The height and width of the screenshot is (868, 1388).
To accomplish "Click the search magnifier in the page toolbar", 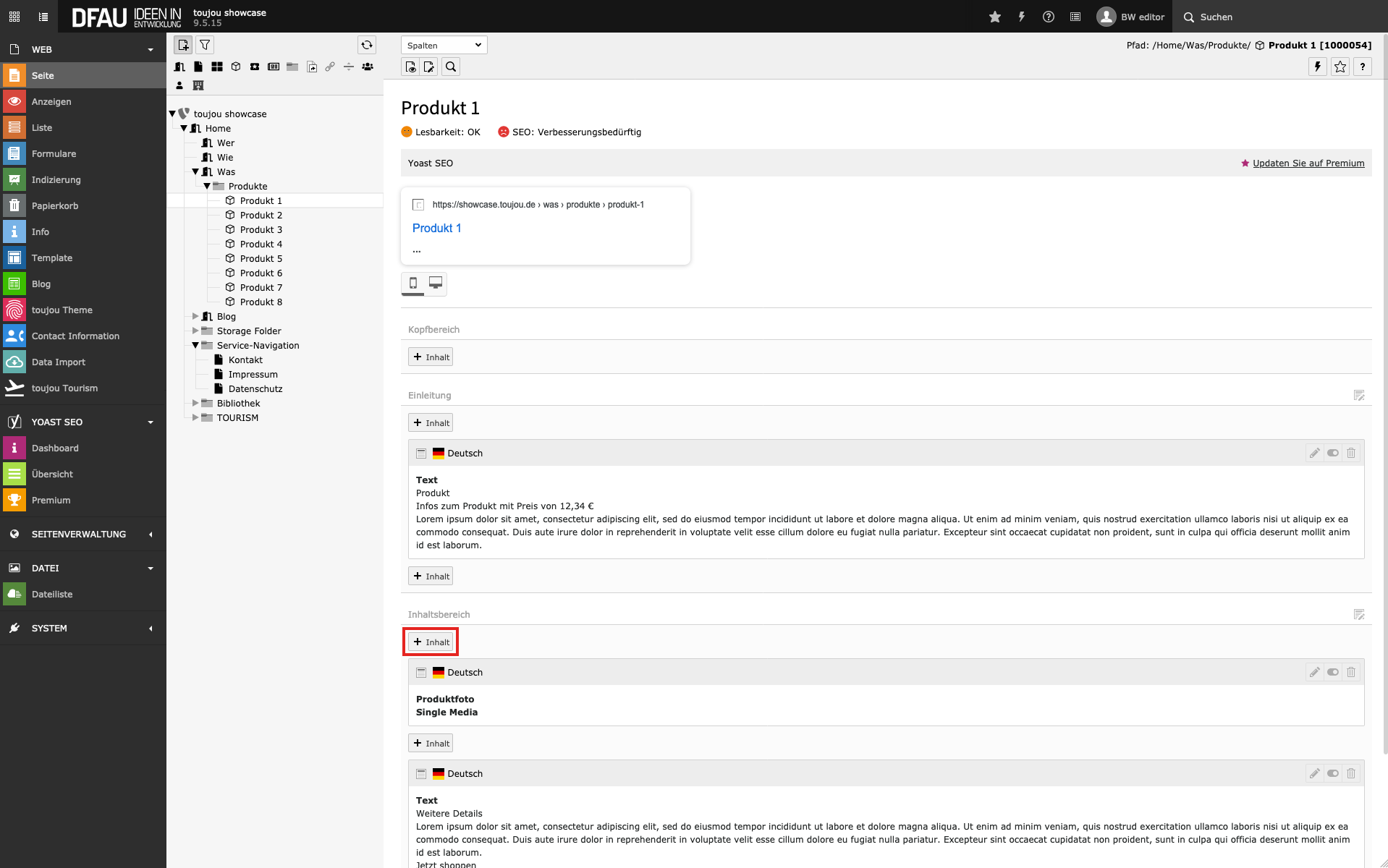I will point(451,67).
